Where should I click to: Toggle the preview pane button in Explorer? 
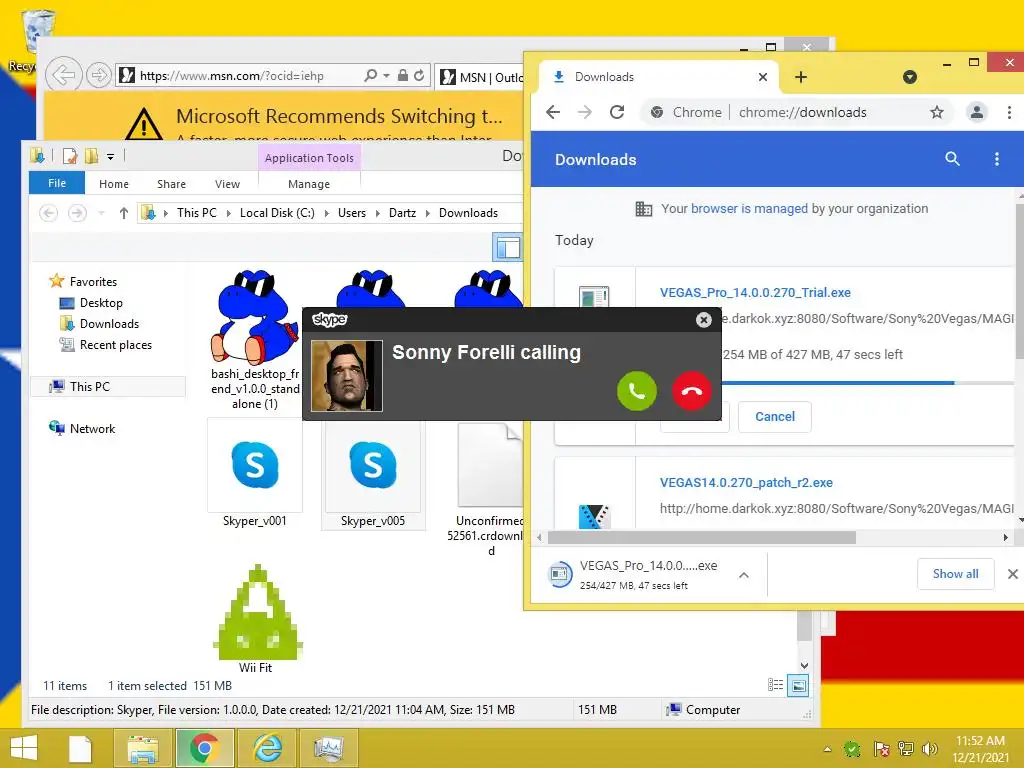(x=508, y=248)
